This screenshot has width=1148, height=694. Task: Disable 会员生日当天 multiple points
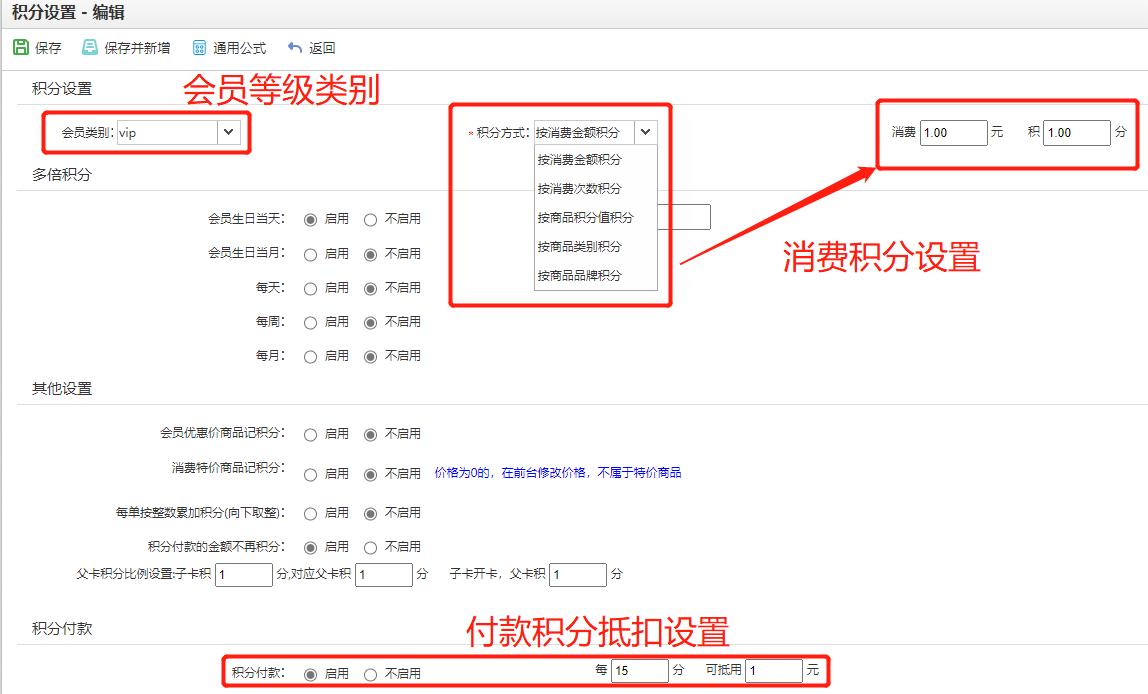371,219
